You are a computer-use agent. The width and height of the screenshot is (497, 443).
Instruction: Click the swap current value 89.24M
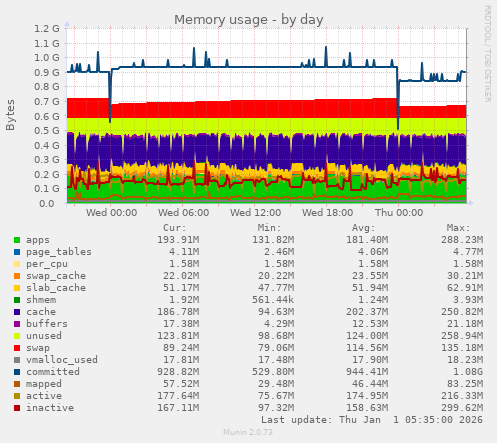tap(181, 348)
